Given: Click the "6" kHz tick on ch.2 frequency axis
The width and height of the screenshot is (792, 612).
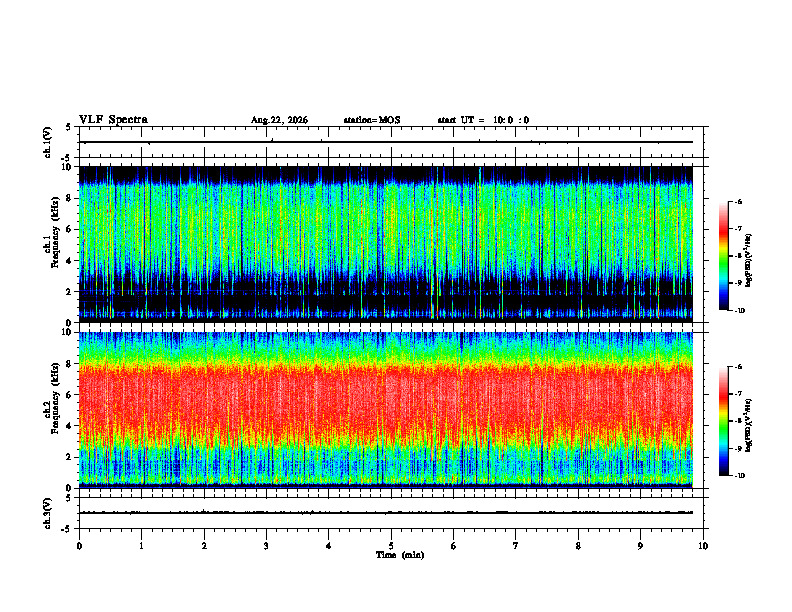Looking at the screenshot, I should [70, 395].
